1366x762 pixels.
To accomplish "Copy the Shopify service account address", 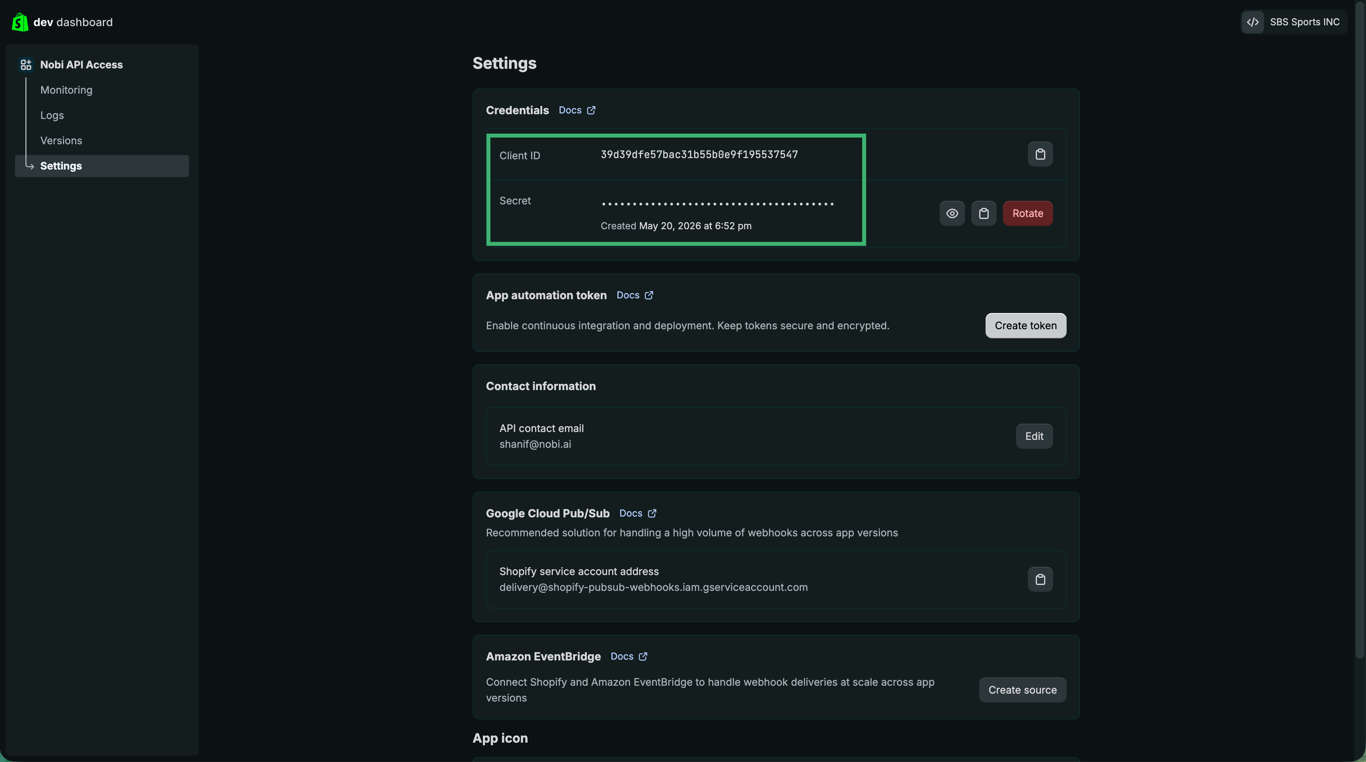I will (x=1040, y=580).
